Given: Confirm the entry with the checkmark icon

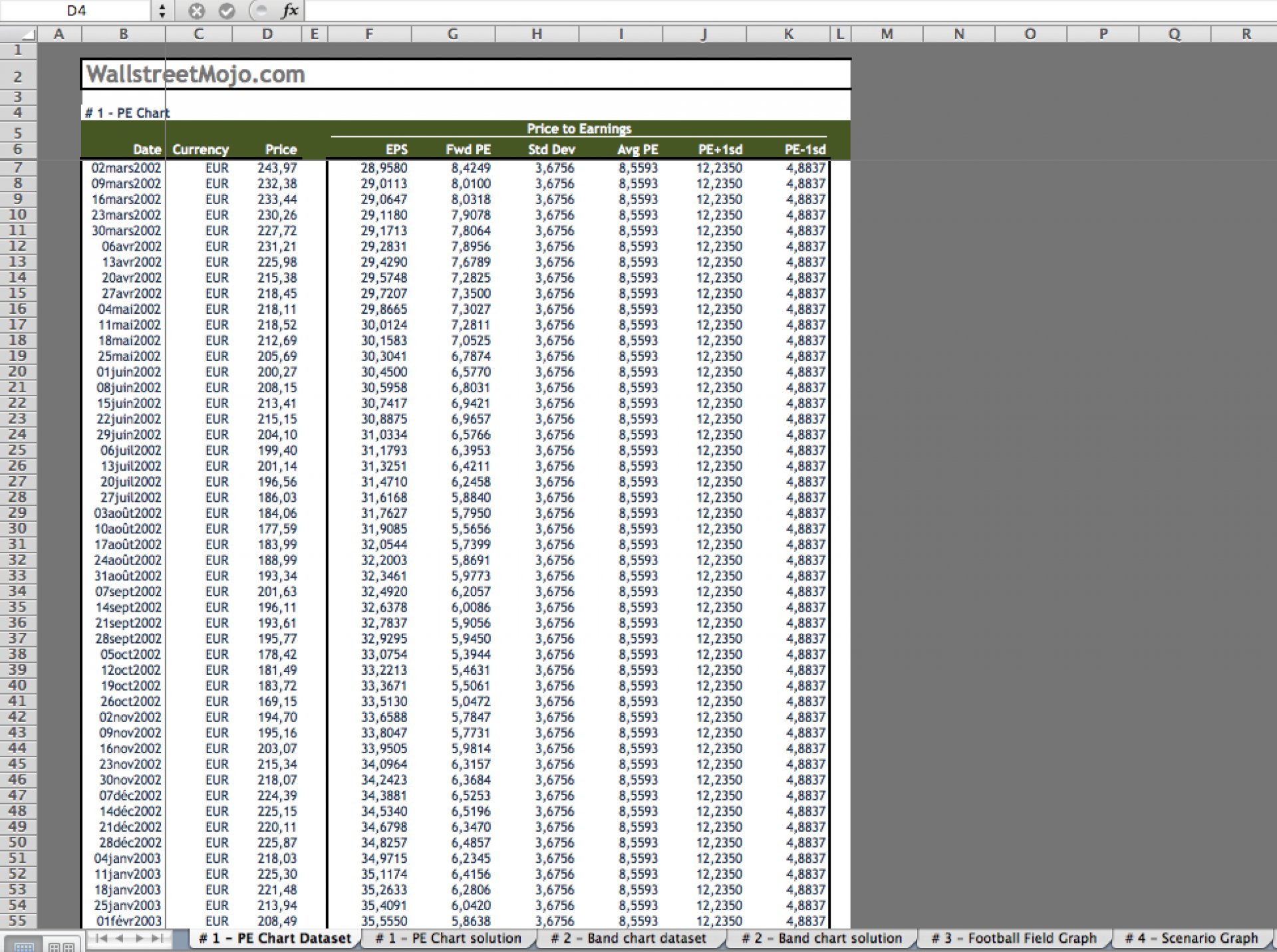Looking at the screenshot, I should tap(227, 11).
